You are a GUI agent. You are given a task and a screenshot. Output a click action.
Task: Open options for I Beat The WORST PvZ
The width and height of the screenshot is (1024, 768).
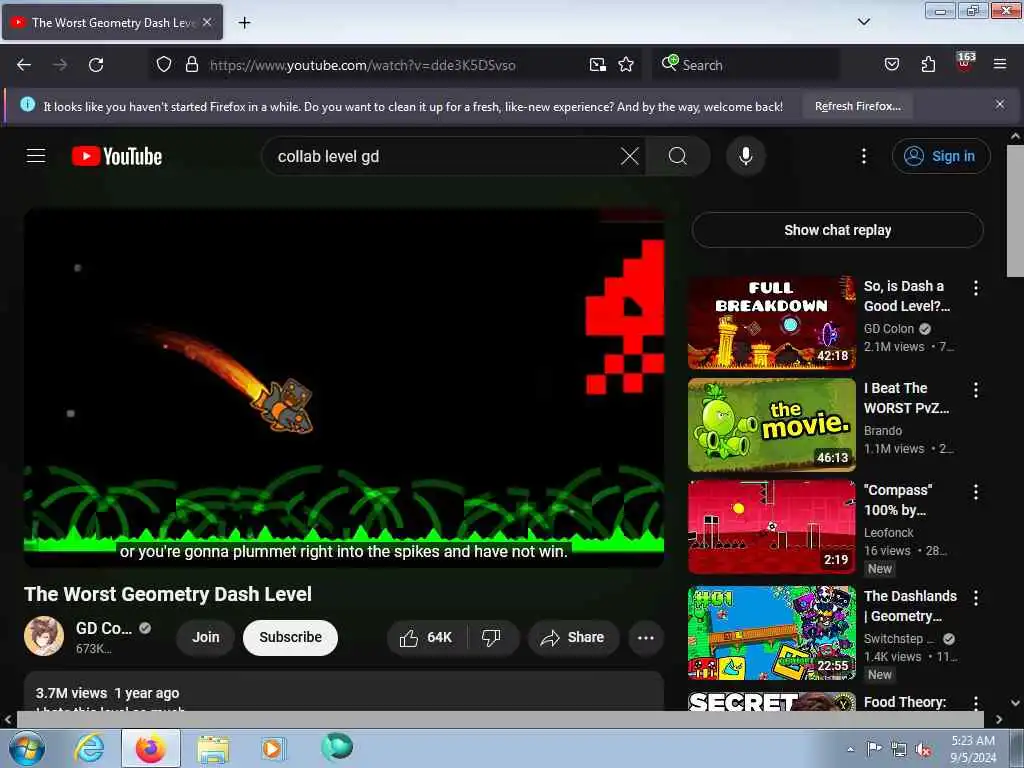click(x=976, y=390)
